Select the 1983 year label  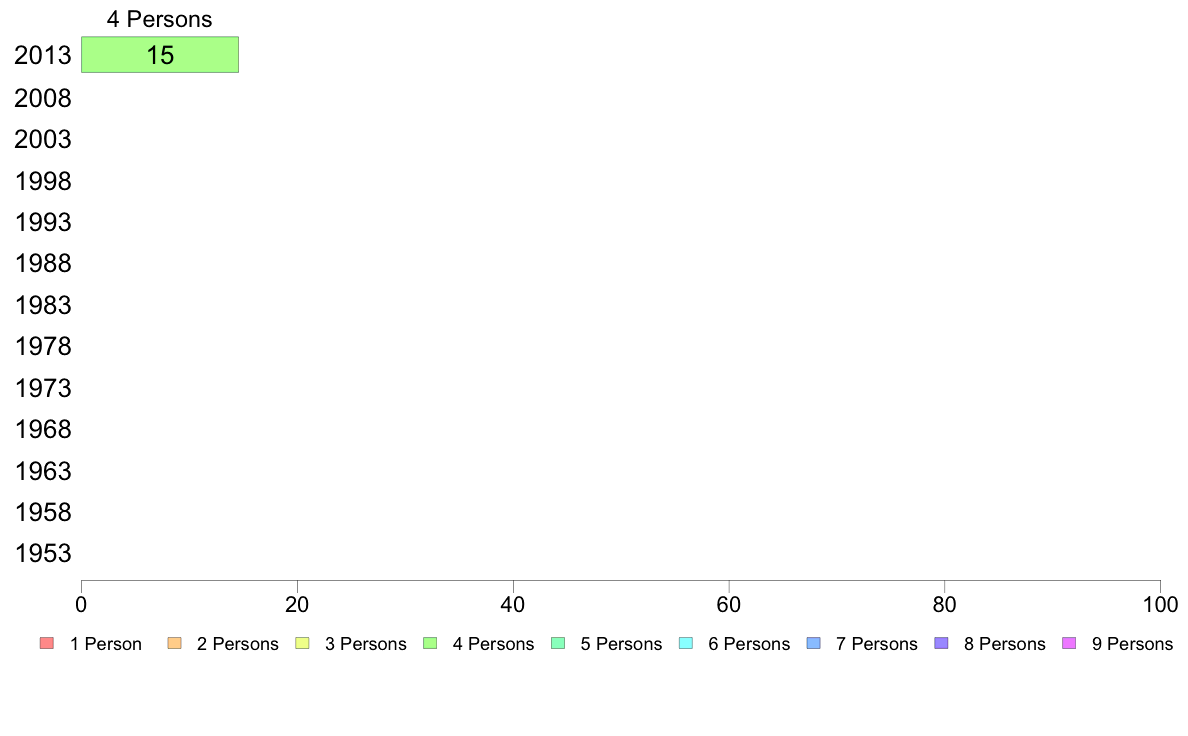click(42, 305)
